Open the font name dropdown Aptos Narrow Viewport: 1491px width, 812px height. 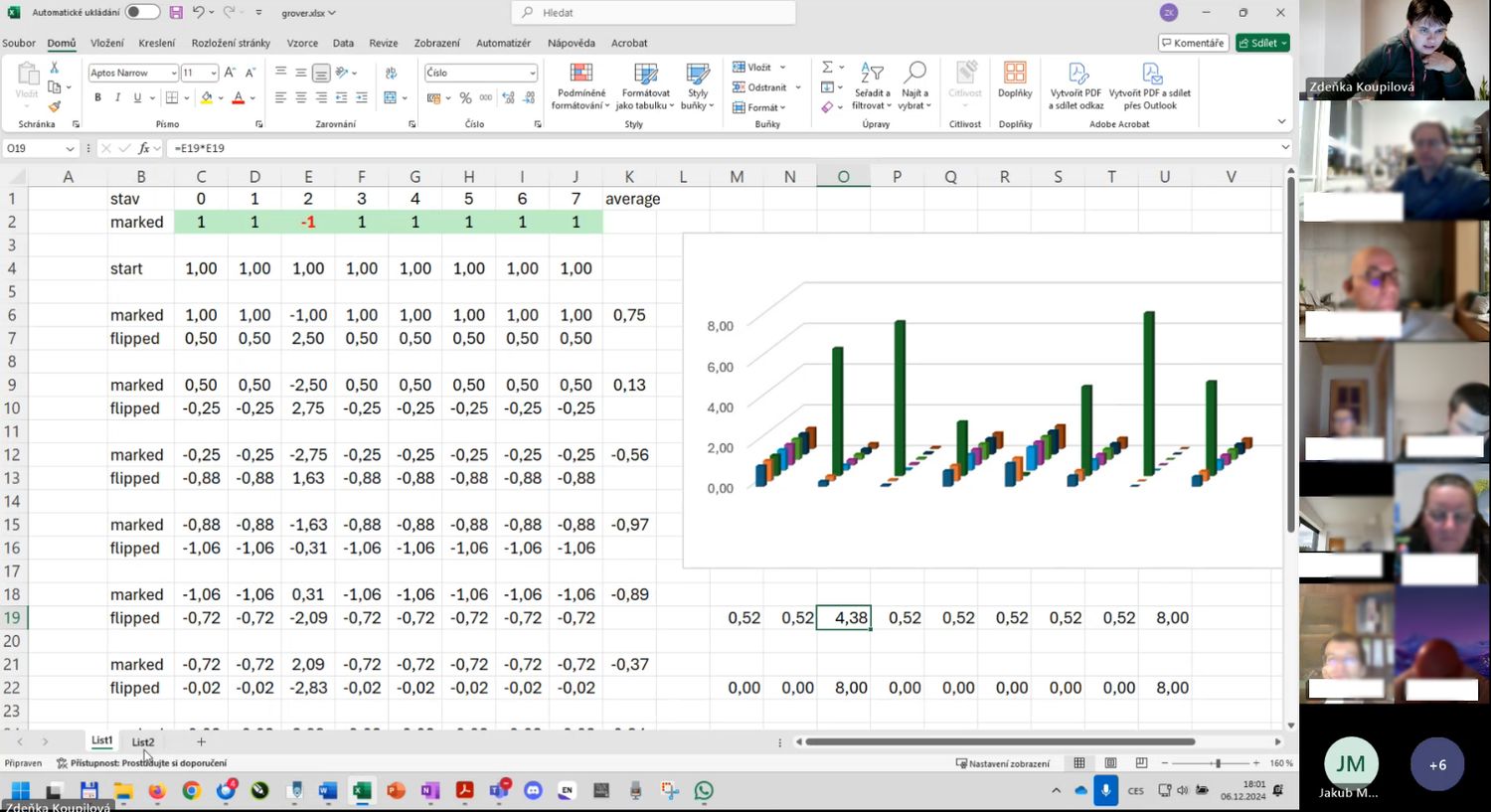173,73
